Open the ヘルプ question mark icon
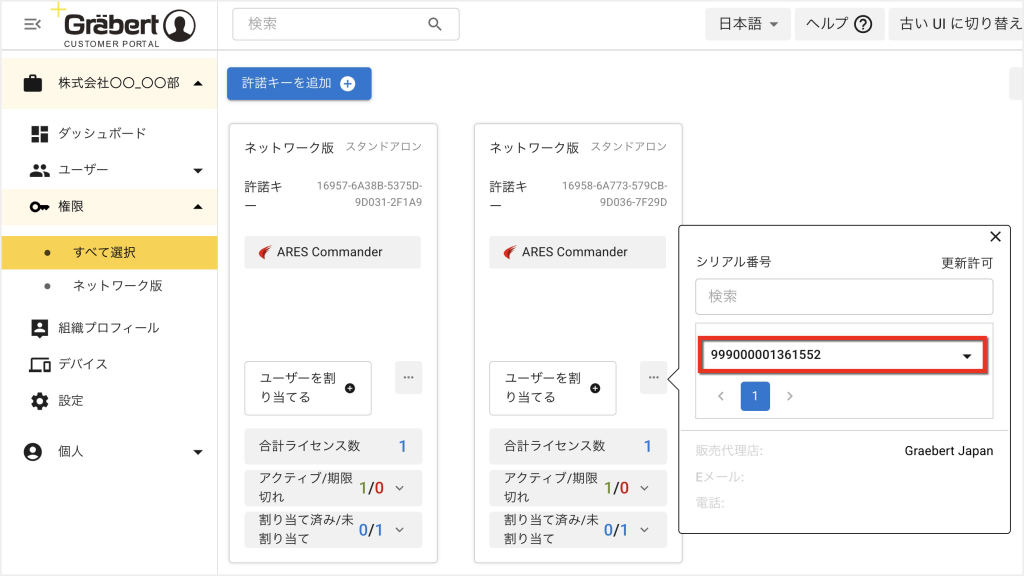This screenshot has width=1024, height=576. [863, 24]
